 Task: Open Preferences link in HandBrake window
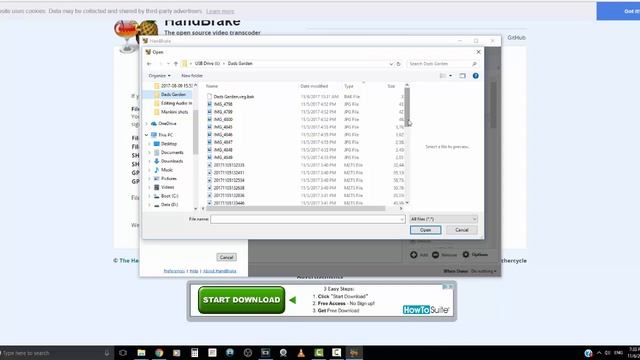tap(174, 271)
